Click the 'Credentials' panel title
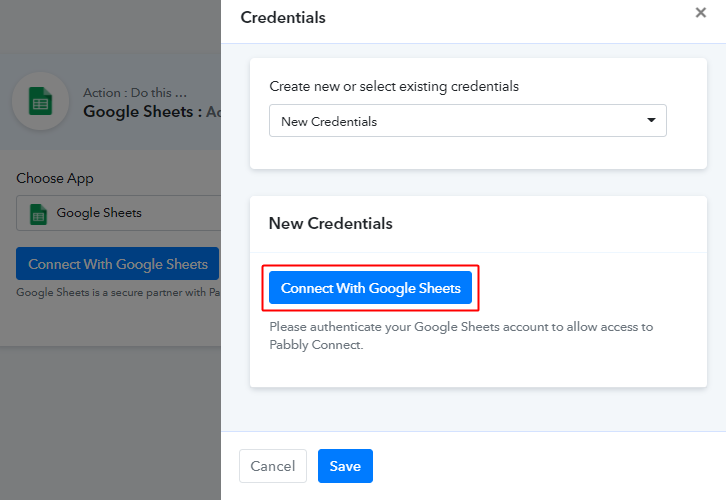The height and width of the screenshot is (500, 726). coord(283,18)
